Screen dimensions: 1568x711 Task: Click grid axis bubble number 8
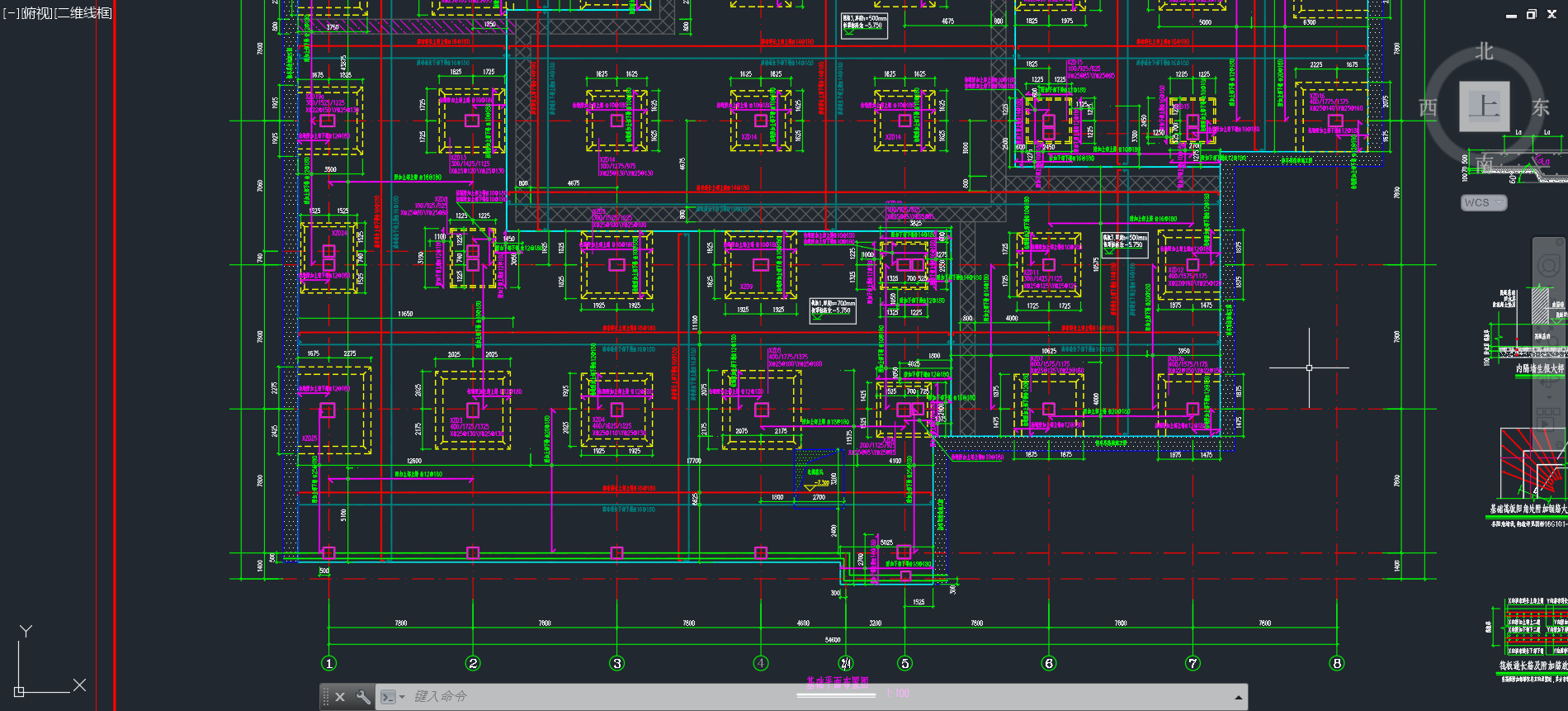[x=1337, y=663]
